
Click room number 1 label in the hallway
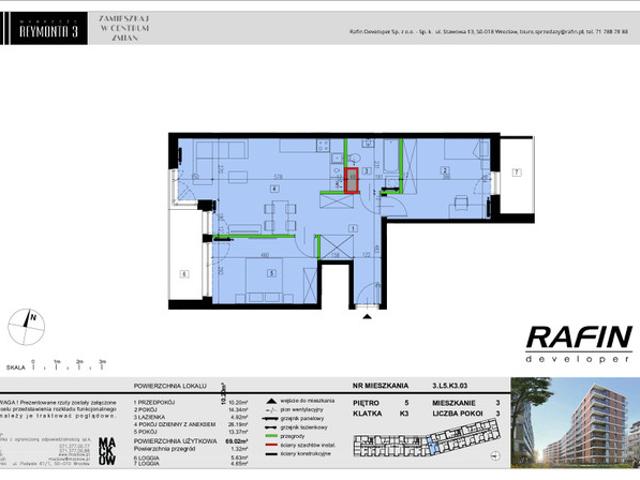[x=353, y=229]
